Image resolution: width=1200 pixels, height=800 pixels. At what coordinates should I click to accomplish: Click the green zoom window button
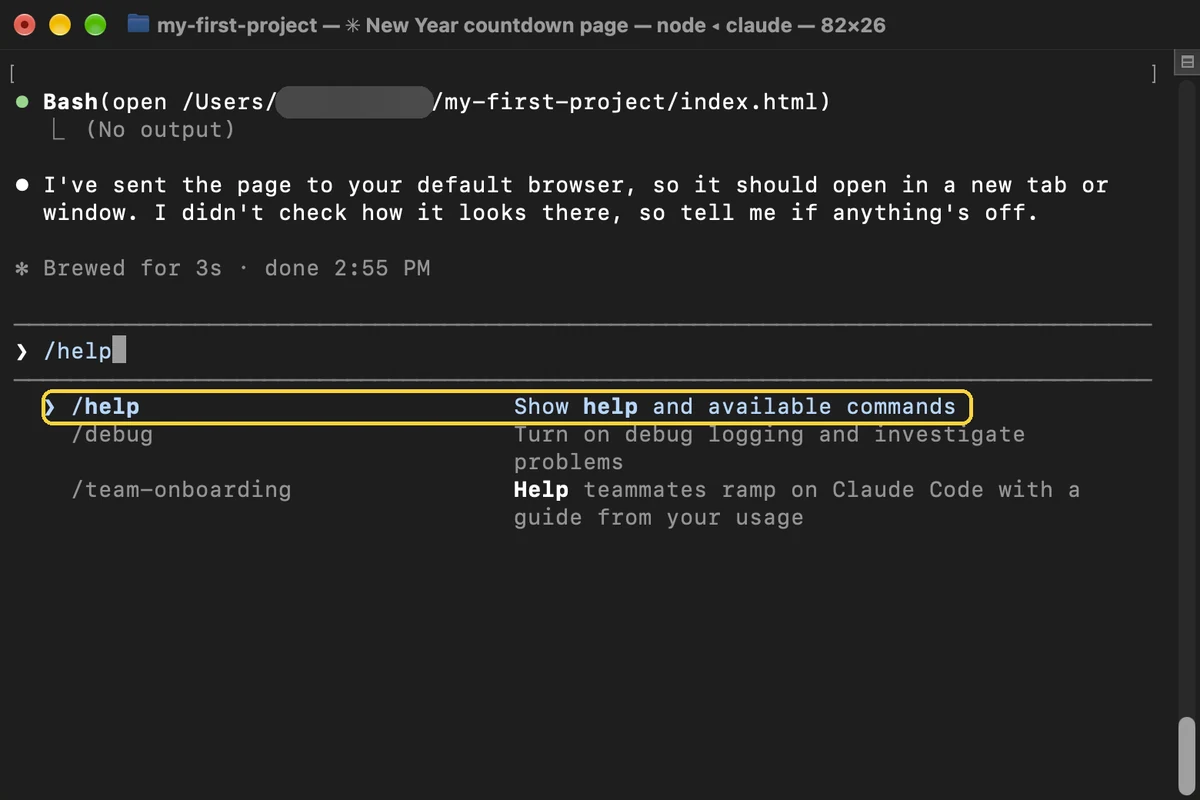(x=95, y=25)
